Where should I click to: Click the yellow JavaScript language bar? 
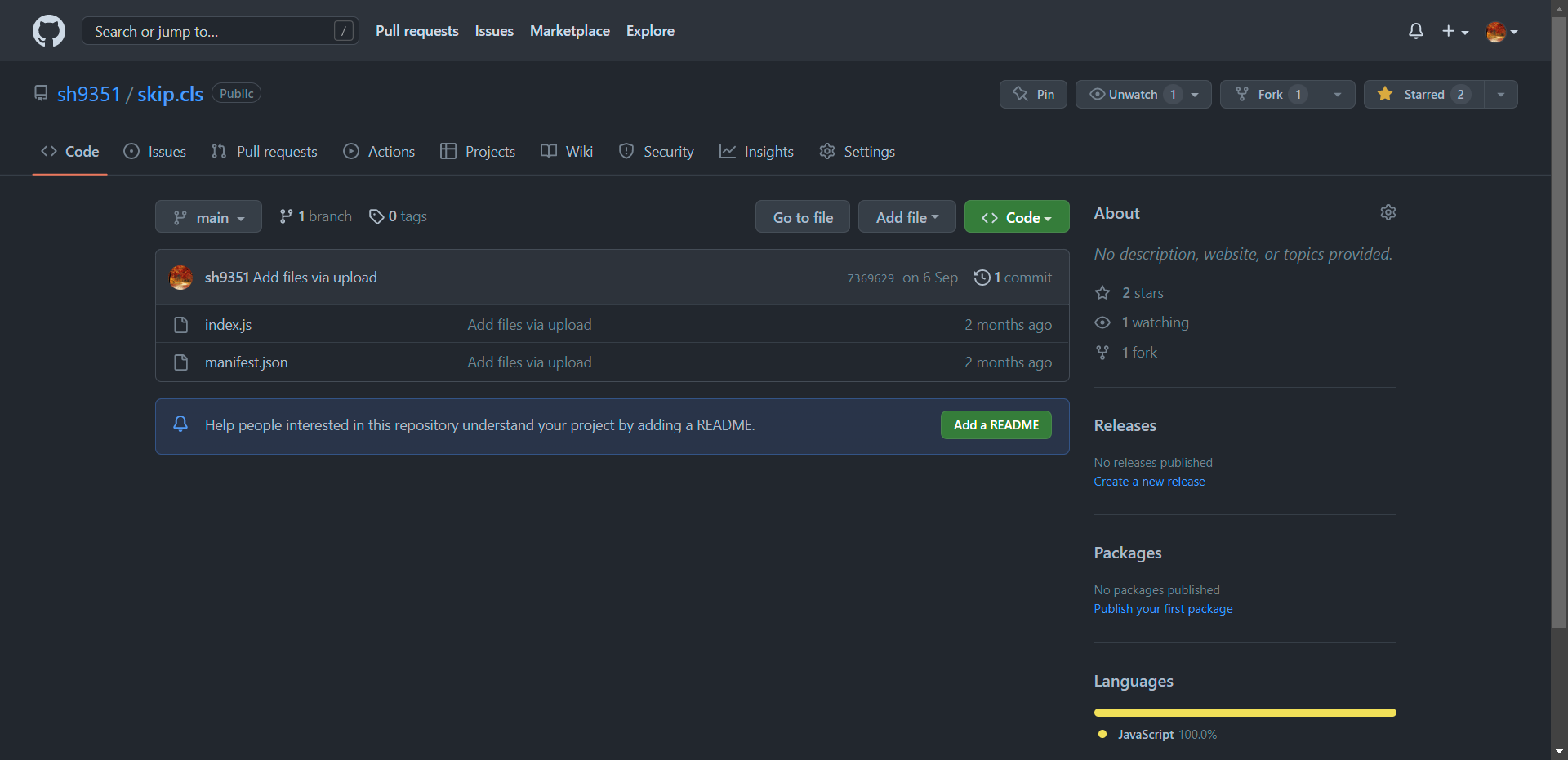click(1245, 713)
